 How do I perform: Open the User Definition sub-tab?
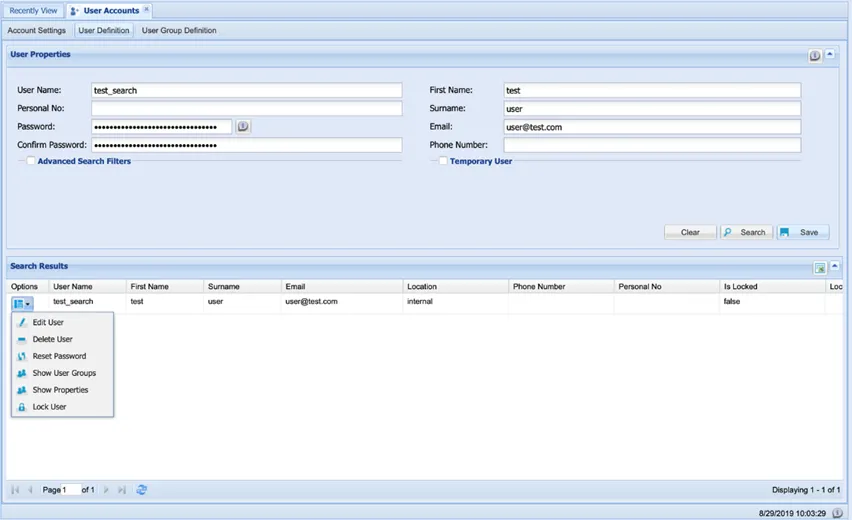(x=104, y=30)
